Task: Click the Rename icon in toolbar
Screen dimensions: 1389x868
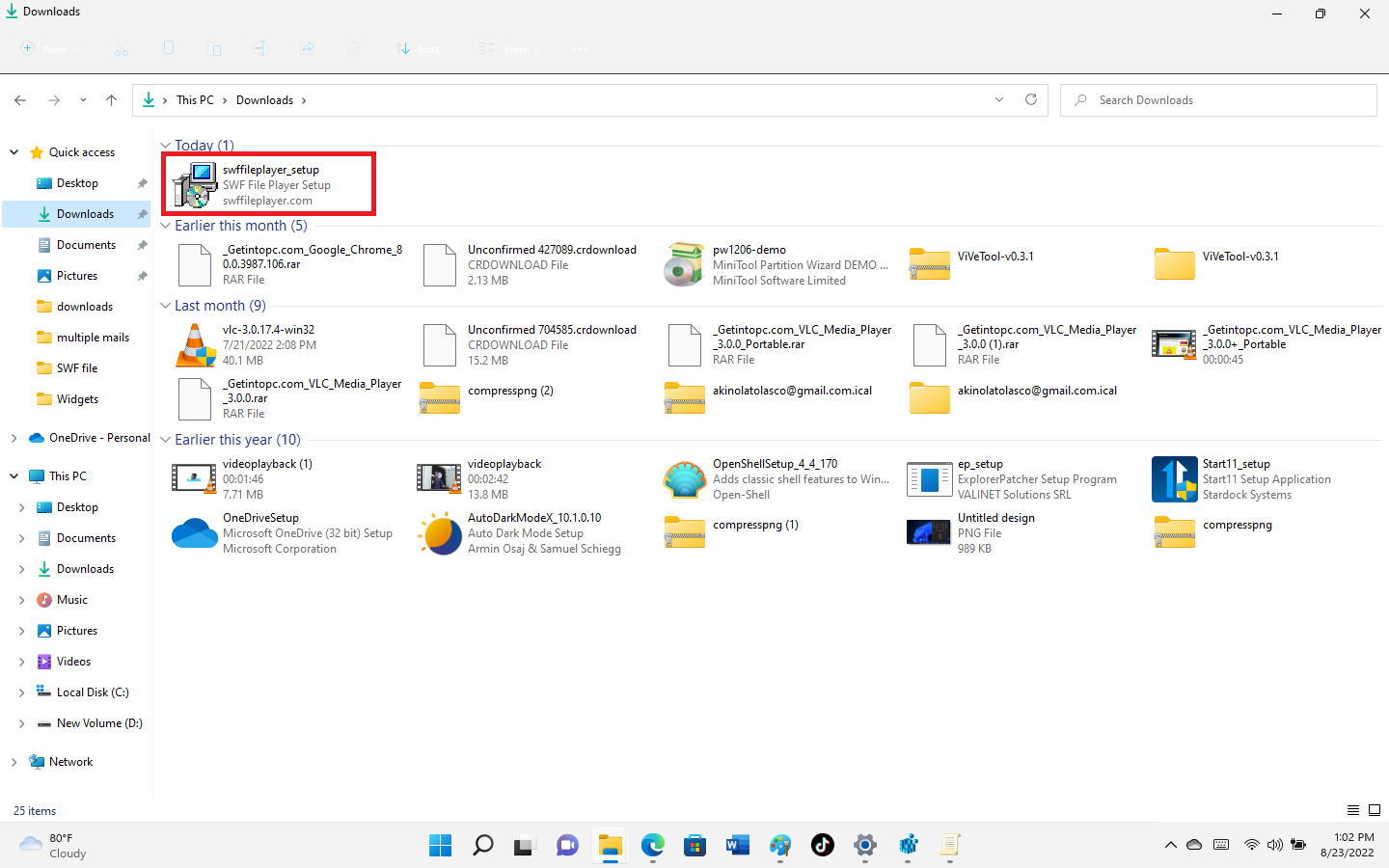Action: point(260,48)
